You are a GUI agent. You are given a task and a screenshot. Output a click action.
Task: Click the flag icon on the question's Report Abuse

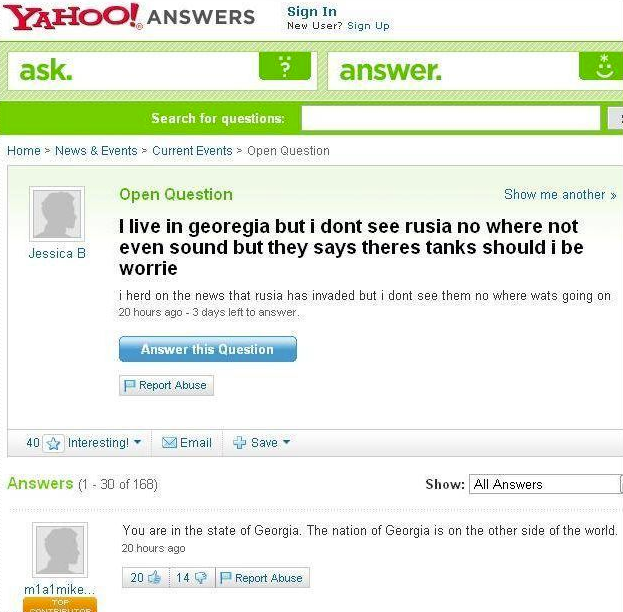coord(130,385)
